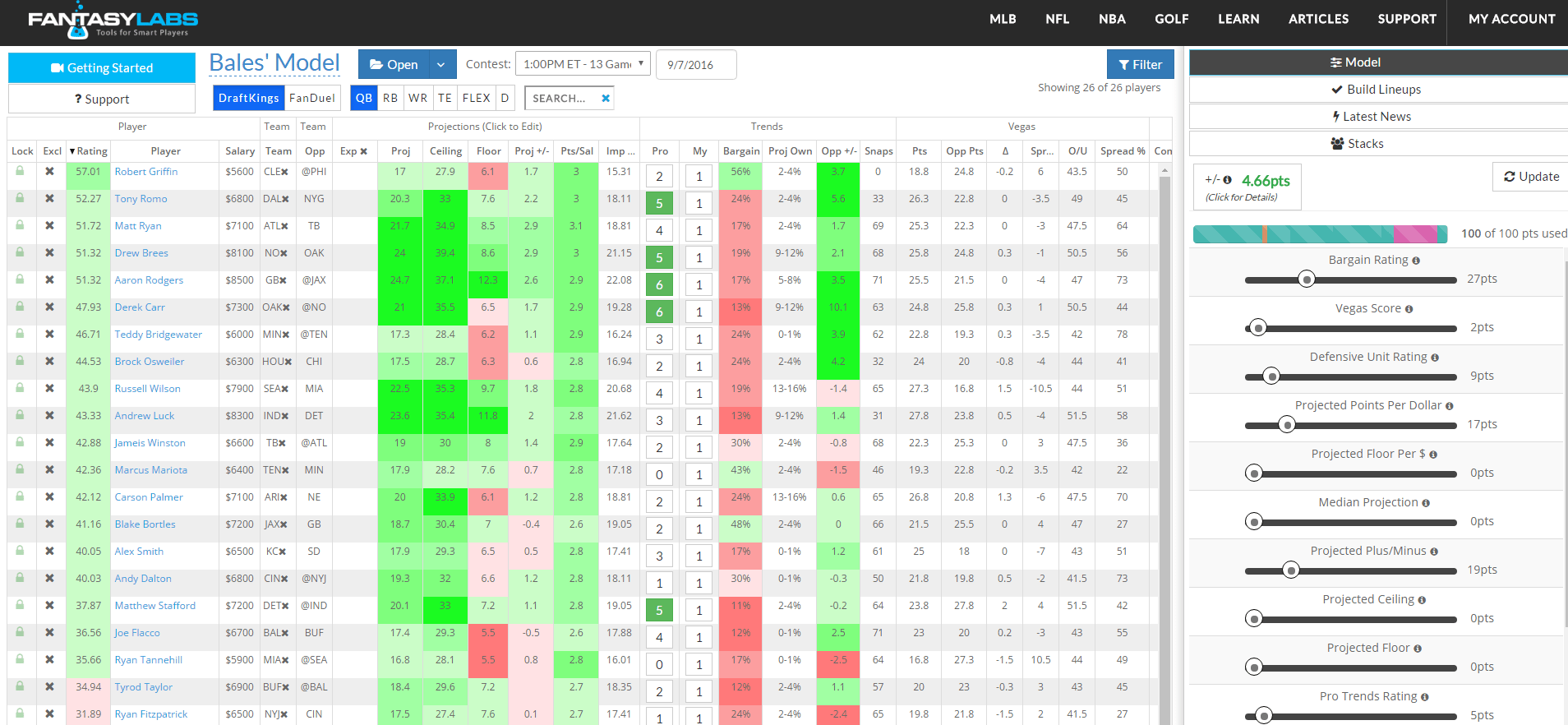Filter by RB position
1568x725 pixels.
click(x=390, y=98)
